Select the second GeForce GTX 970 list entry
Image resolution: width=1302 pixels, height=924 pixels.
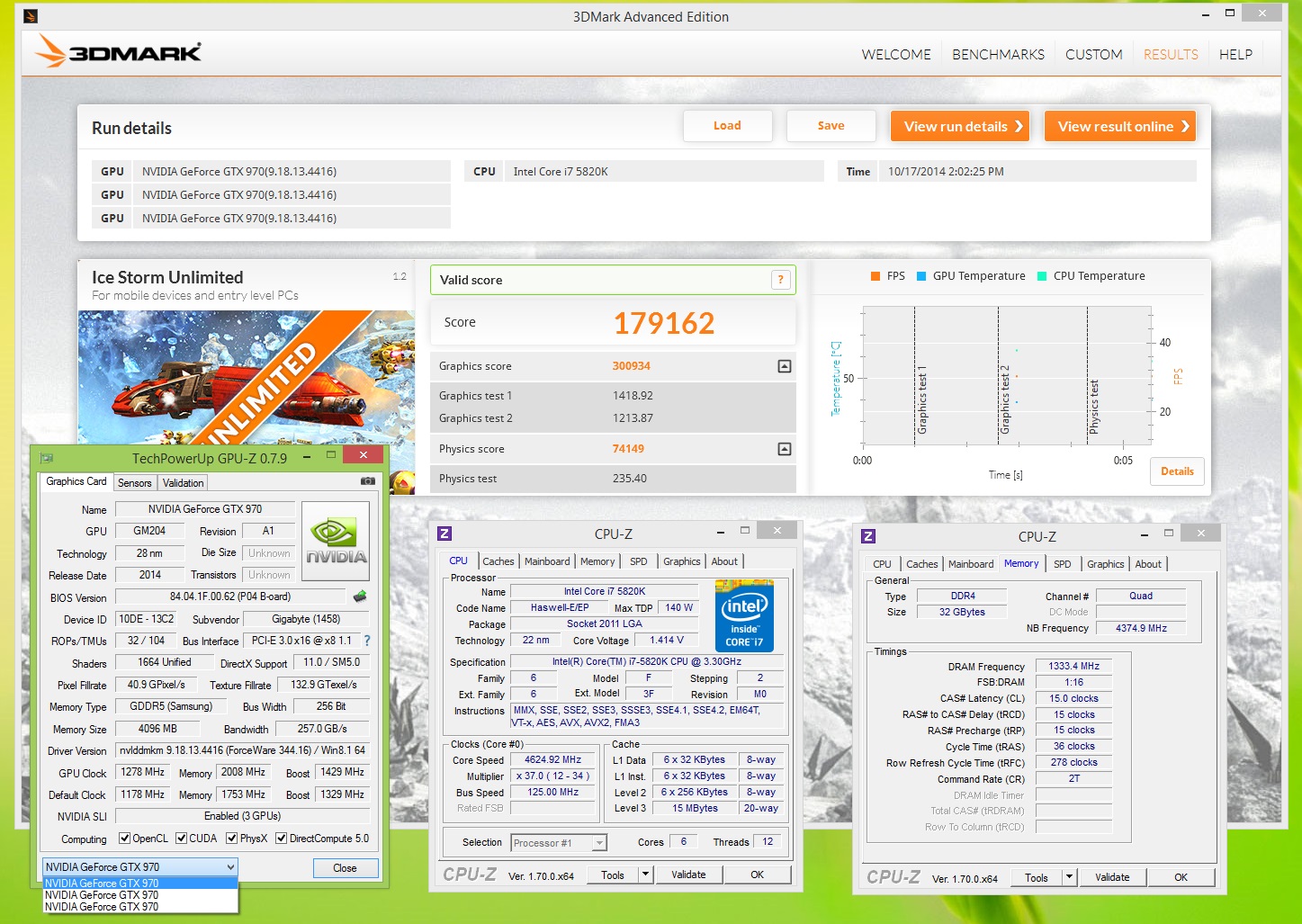[x=140, y=895]
